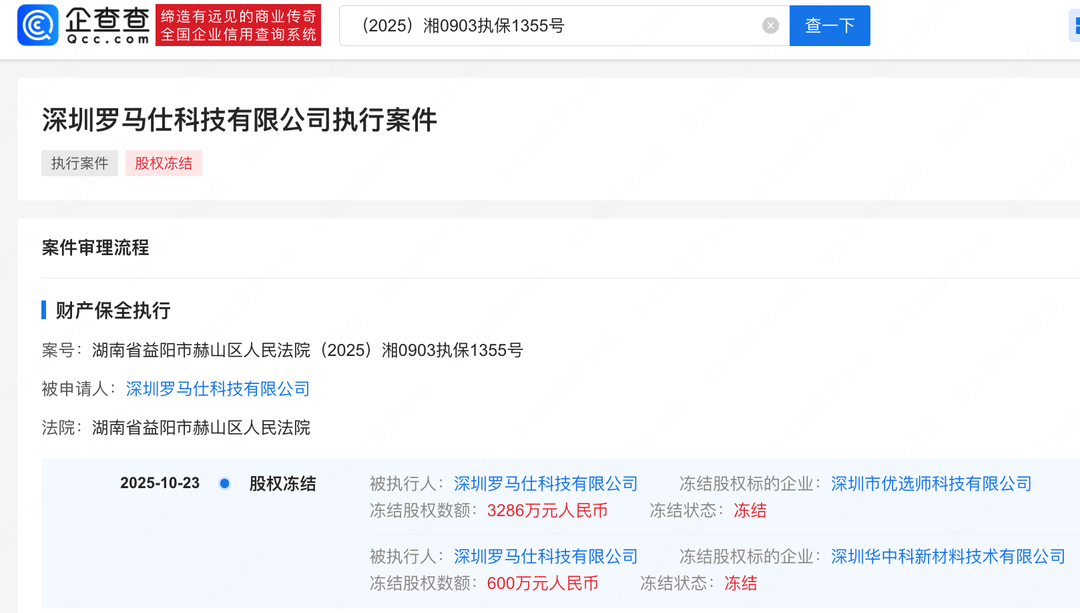Click the clear icon in the search box

pos(770,25)
